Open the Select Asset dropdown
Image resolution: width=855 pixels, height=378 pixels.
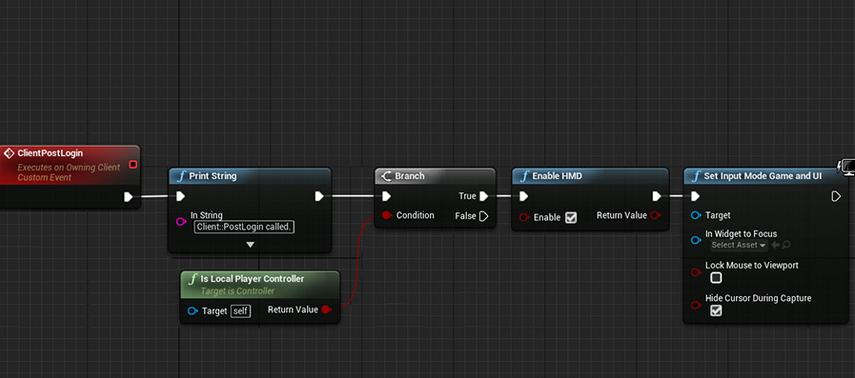[x=738, y=245]
